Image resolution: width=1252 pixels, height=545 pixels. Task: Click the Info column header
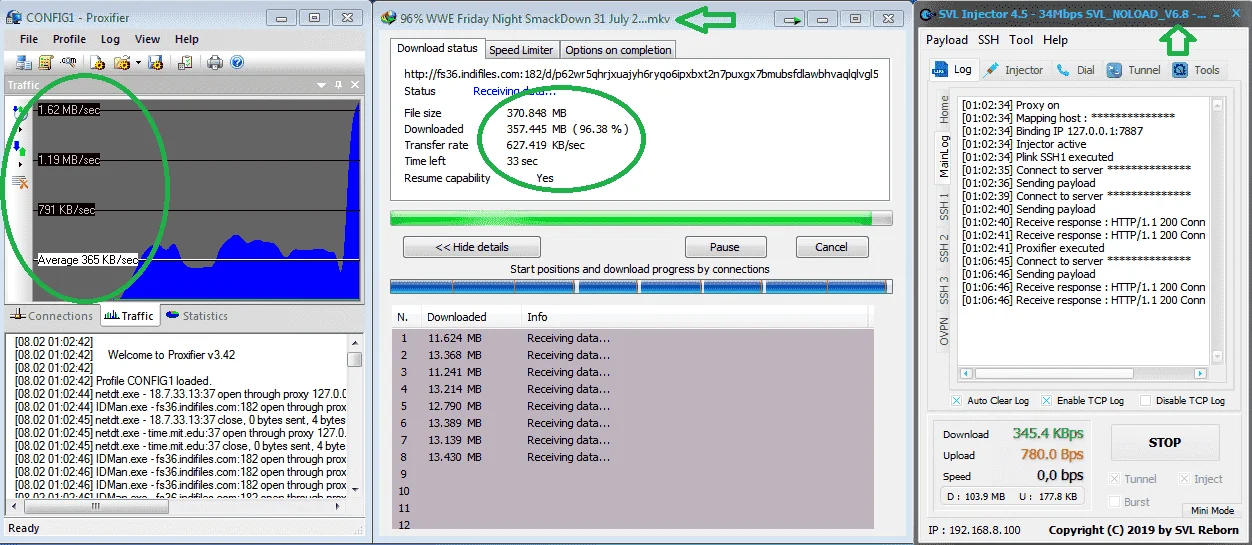[537, 317]
